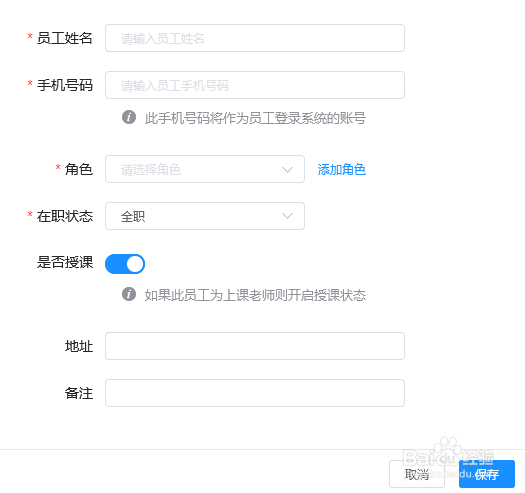Open the 在职状态 dropdown showing 全职
Viewport: 525px width, 493px height.
click(x=205, y=216)
